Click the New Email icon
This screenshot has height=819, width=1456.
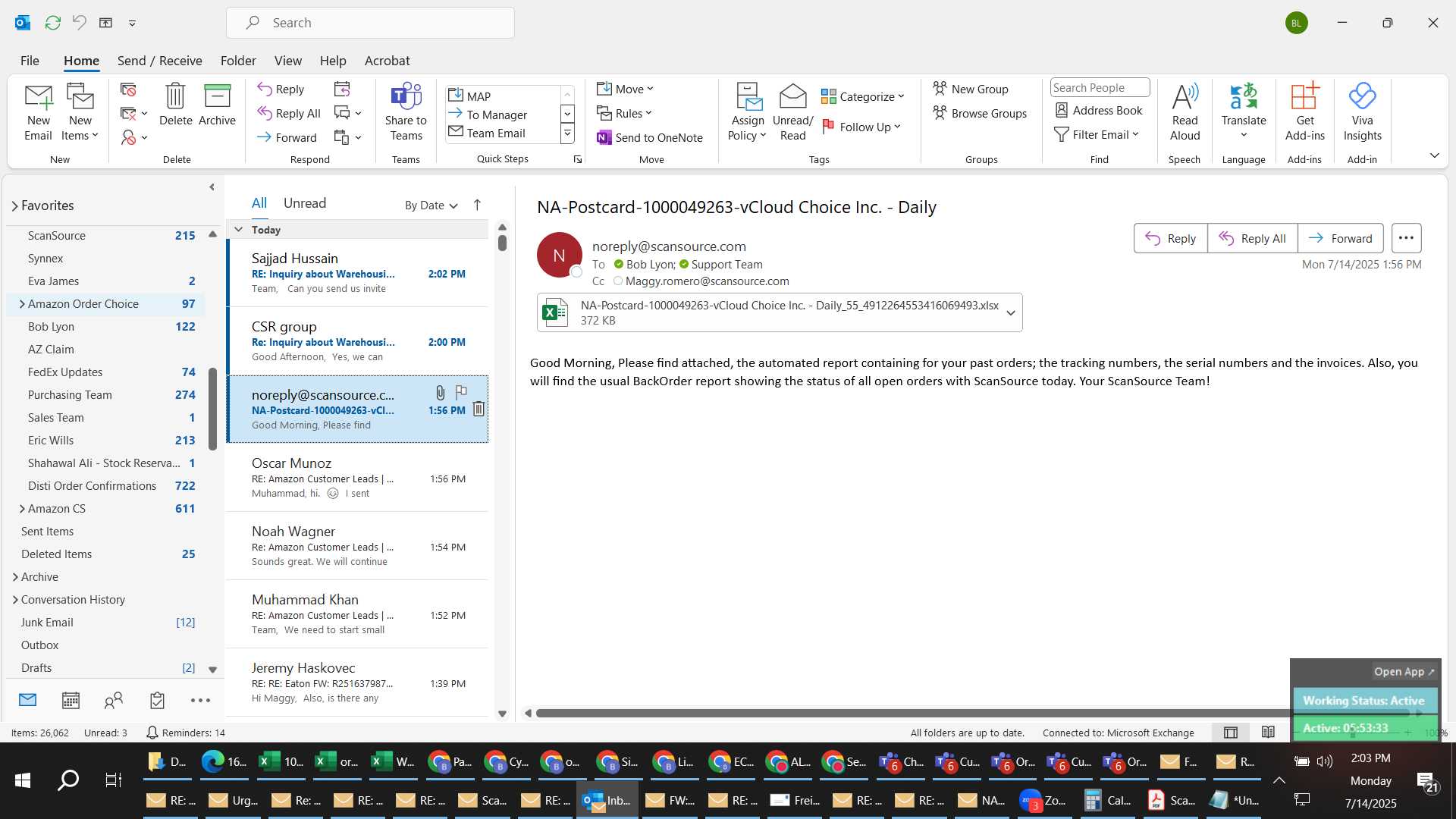[x=38, y=112]
